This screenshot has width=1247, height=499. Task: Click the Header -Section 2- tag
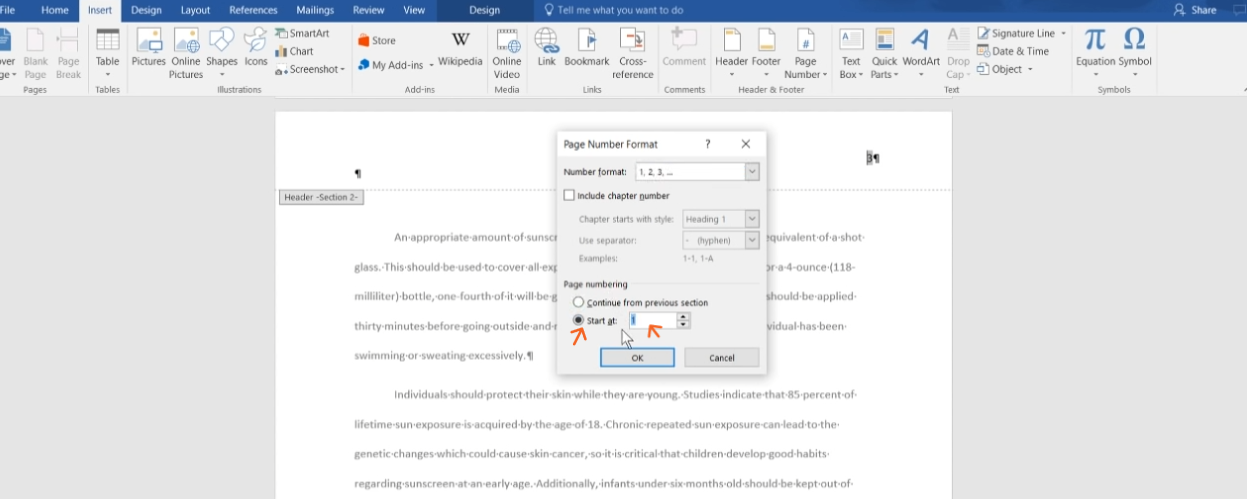pos(321,197)
